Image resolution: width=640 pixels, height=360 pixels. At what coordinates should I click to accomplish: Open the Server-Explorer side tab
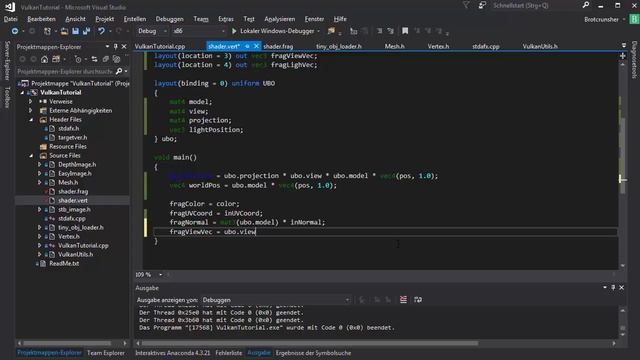[x=7, y=61]
